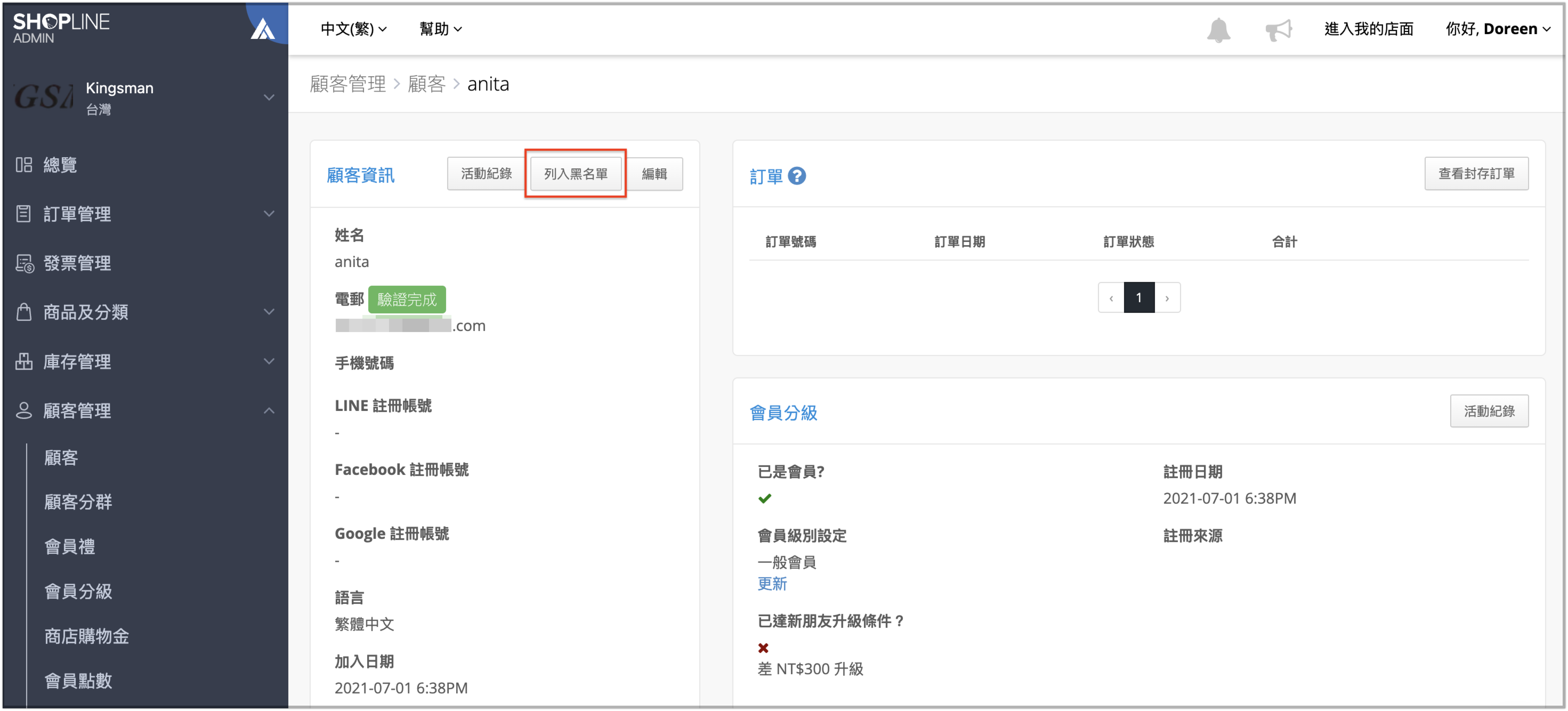This screenshot has width=1568, height=711.
Task: Click 顧客 in the breadcrumb
Action: click(426, 83)
